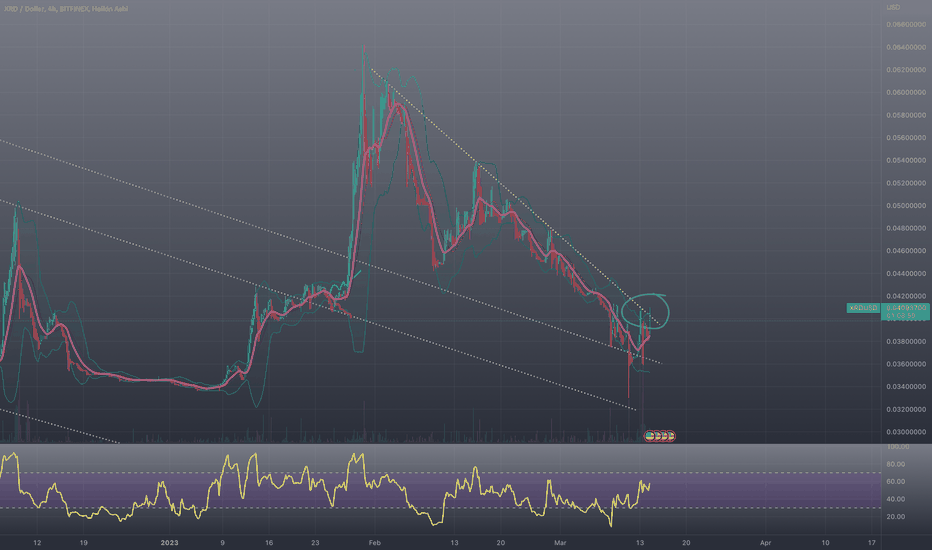Click the Mar label on time axis
The width and height of the screenshot is (932, 550).
(560, 542)
